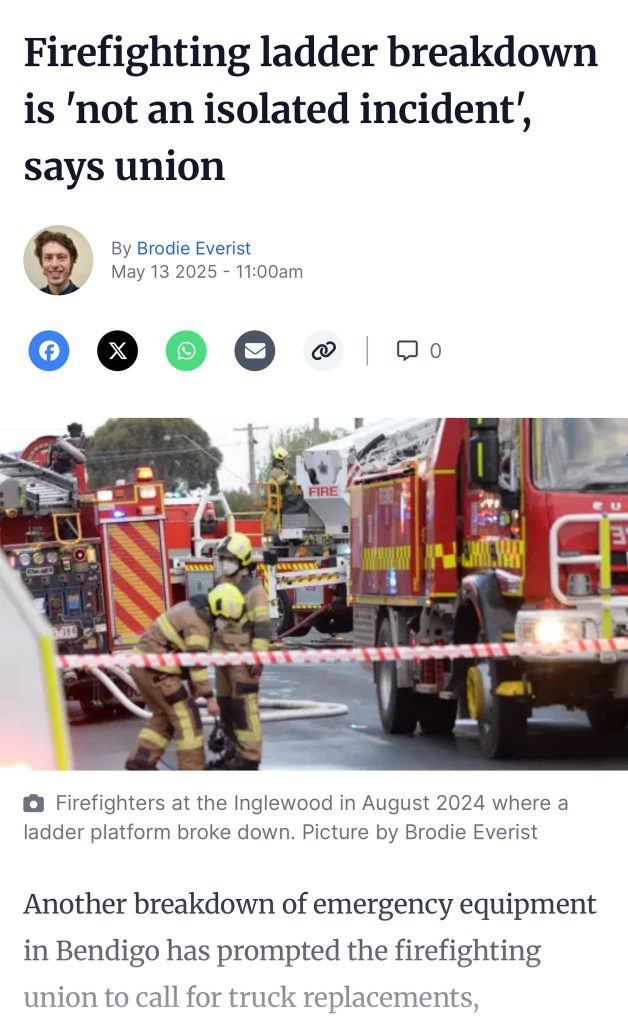Click the camera icon beside caption
This screenshot has width=628, height=1024.
pyautogui.click(x=34, y=803)
